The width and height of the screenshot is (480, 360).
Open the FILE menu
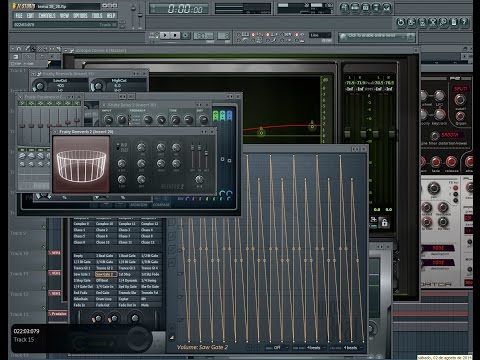[19, 16]
